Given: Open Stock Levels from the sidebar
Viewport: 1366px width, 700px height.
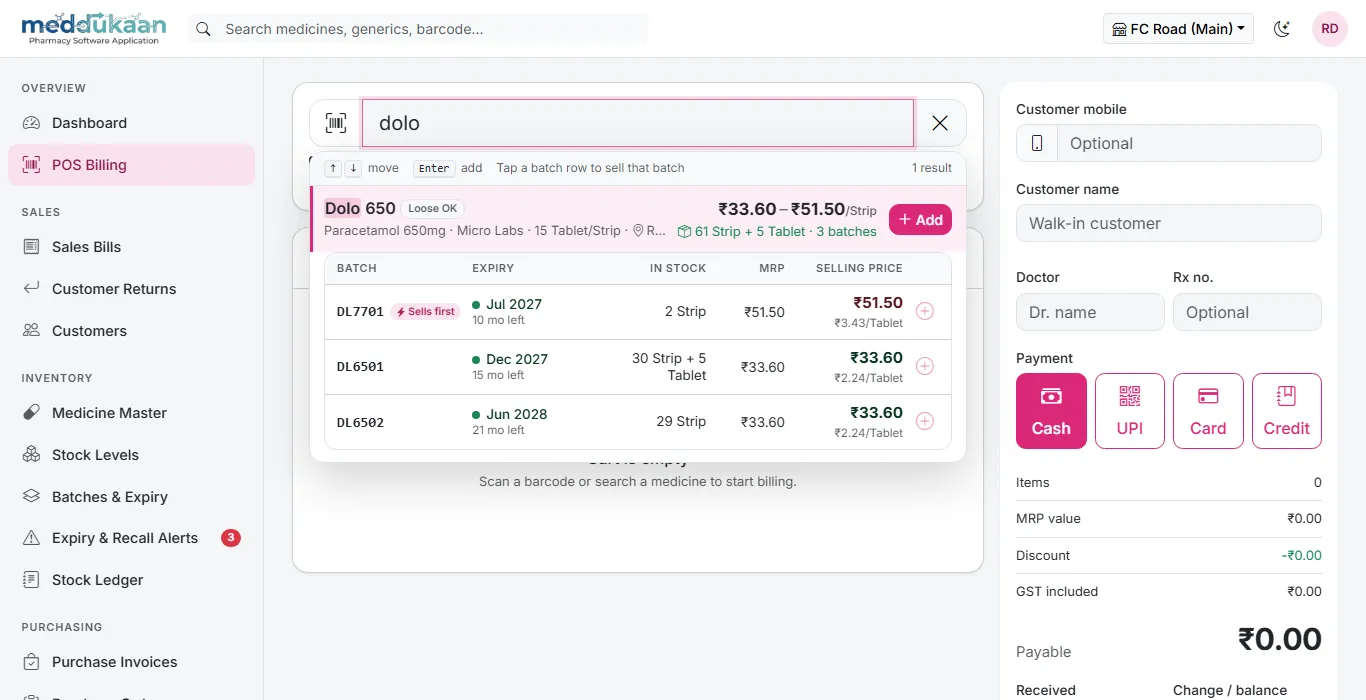Looking at the screenshot, I should tap(131, 455).
